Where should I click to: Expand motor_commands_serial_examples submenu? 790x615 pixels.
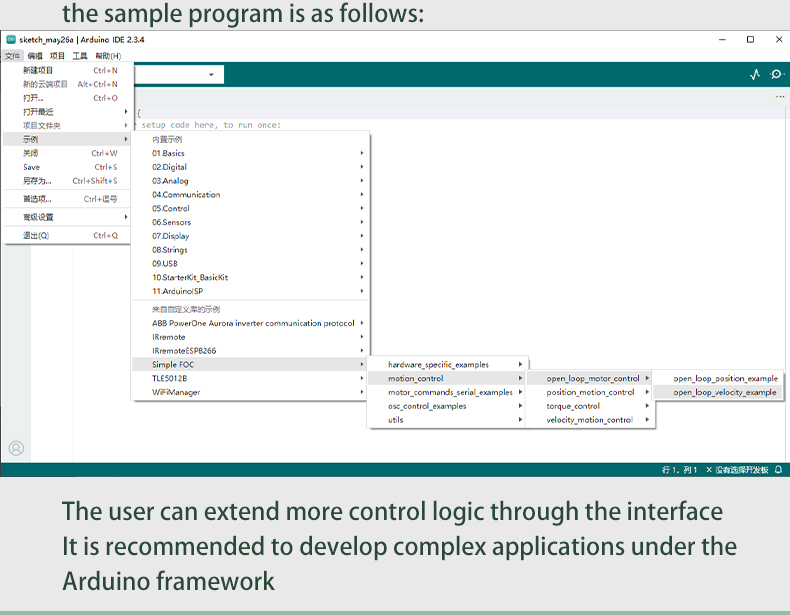(447, 392)
